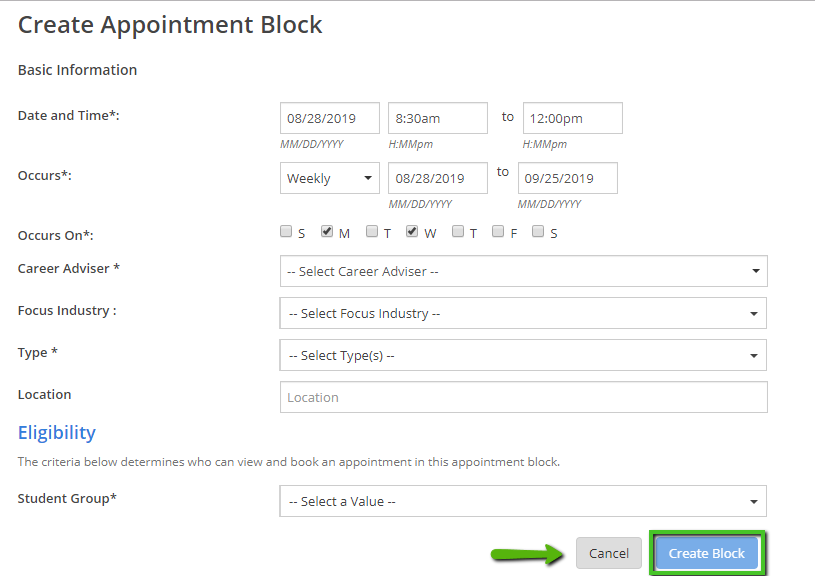Expand the Select Type(s) dropdown

(523, 355)
